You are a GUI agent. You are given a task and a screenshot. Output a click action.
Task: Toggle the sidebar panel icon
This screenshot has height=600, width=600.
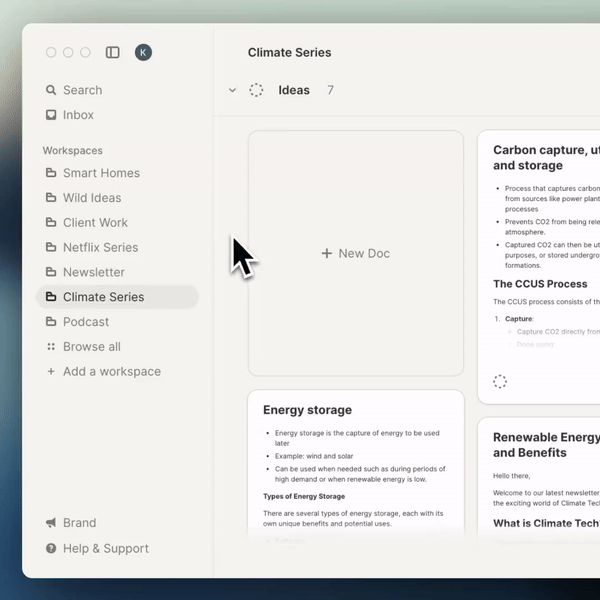112,52
